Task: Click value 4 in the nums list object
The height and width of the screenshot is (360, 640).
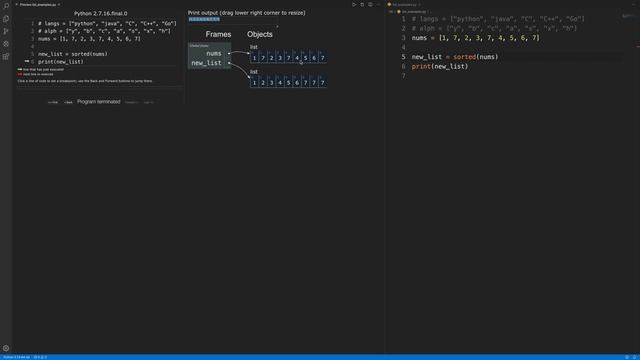Action: [297, 58]
